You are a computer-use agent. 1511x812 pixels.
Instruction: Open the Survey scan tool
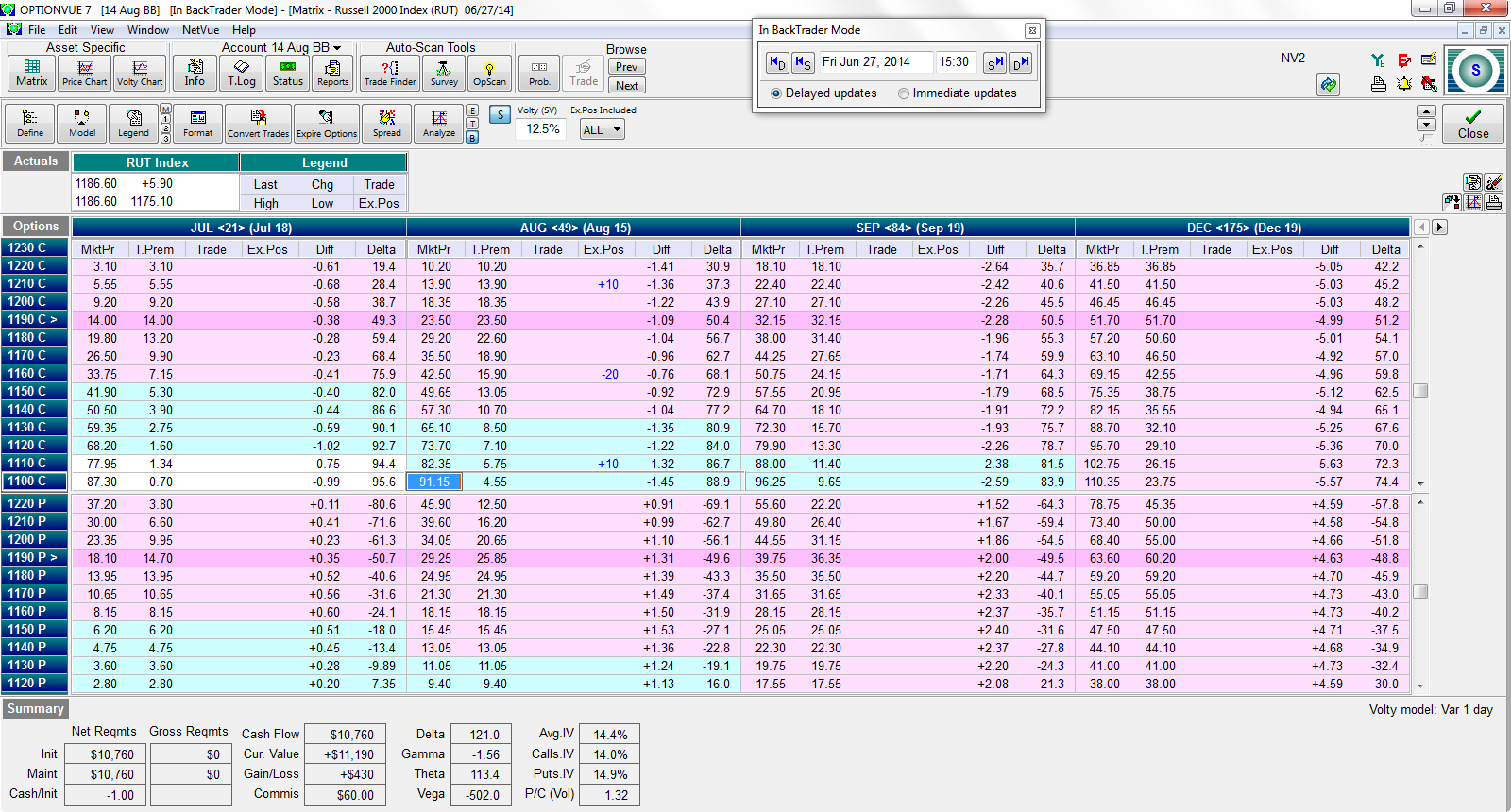[444, 73]
